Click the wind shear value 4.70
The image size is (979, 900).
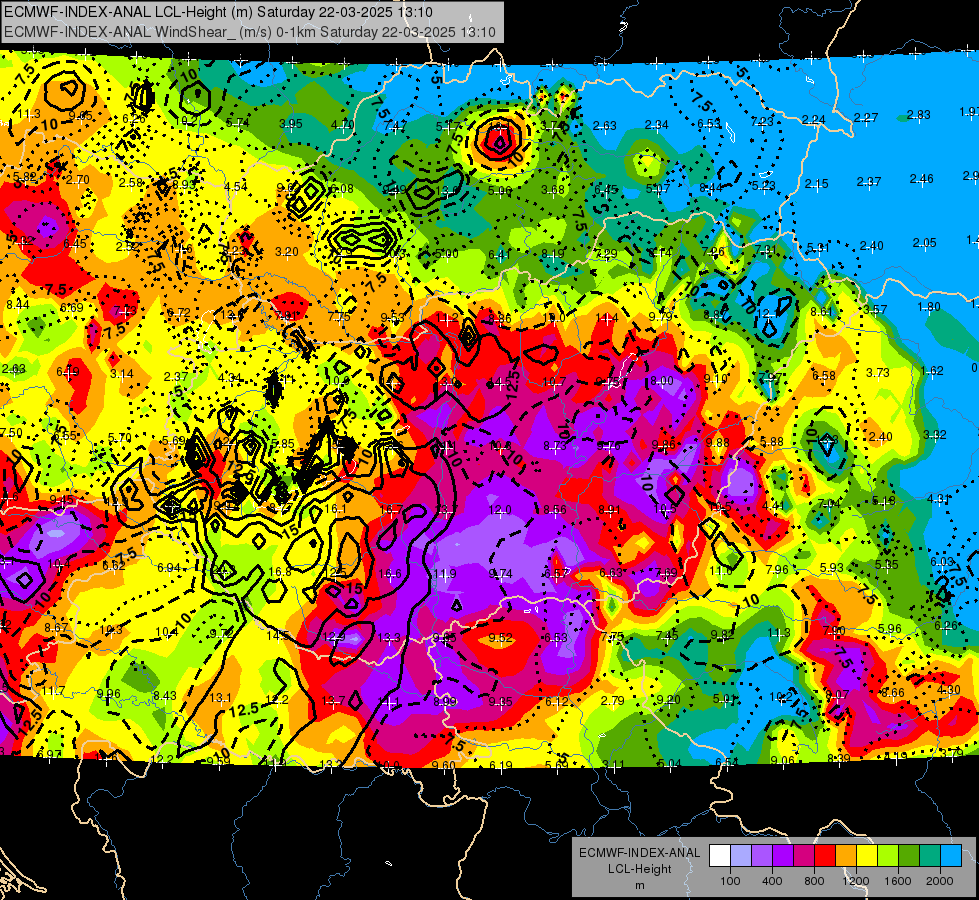tap(343, 124)
